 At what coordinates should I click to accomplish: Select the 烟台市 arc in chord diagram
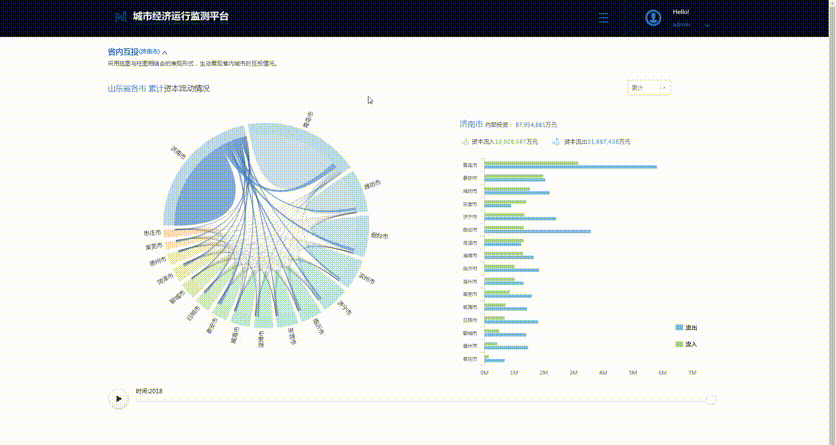coord(365,234)
